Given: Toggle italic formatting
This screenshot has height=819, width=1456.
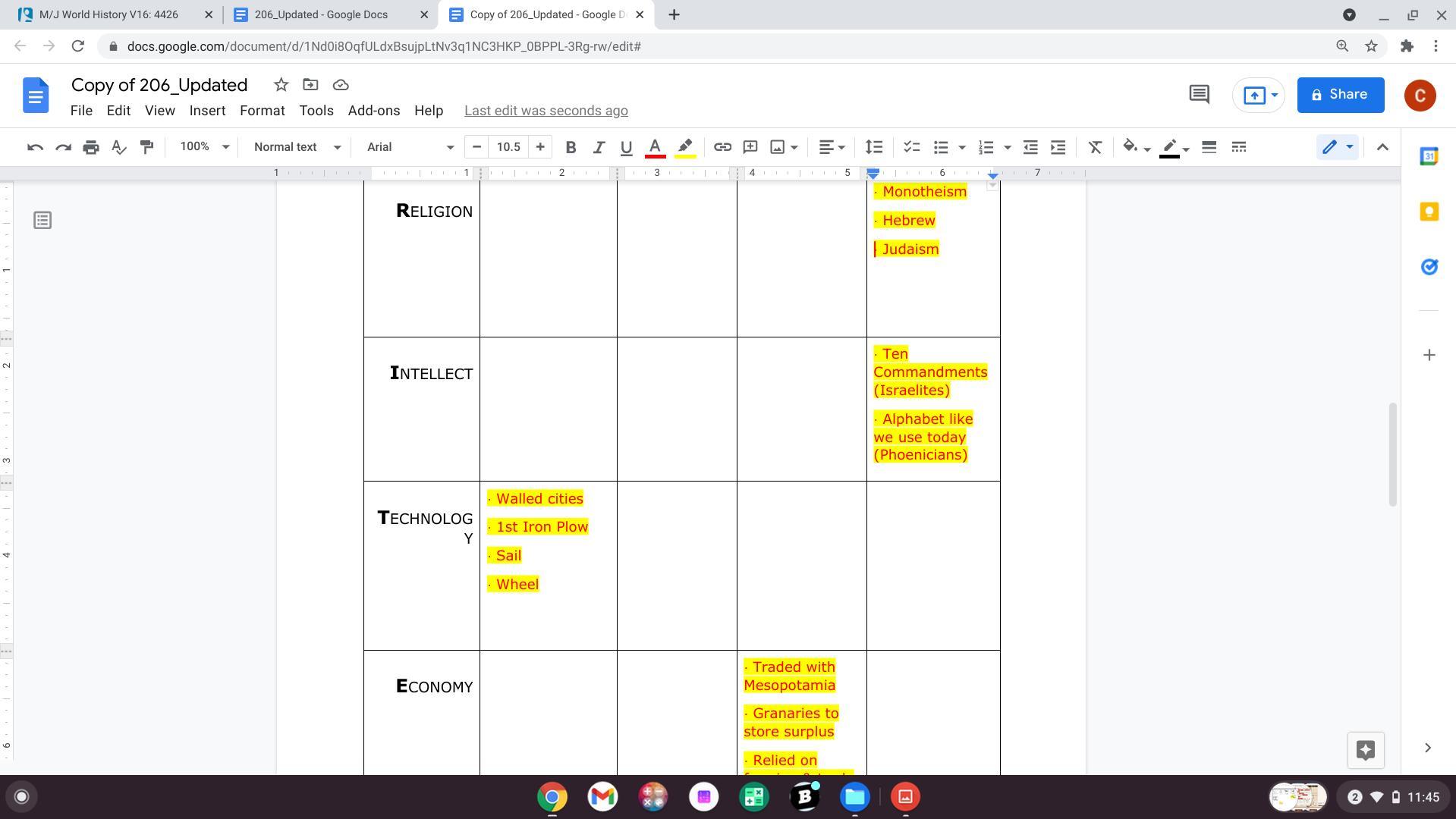Looking at the screenshot, I should [x=599, y=147].
